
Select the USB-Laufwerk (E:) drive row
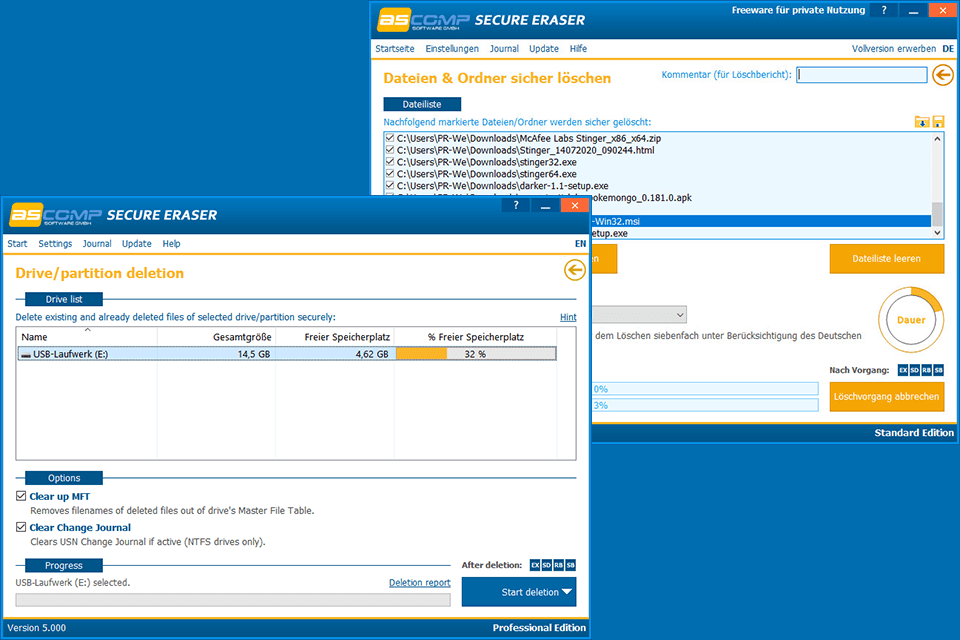(x=287, y=354)
